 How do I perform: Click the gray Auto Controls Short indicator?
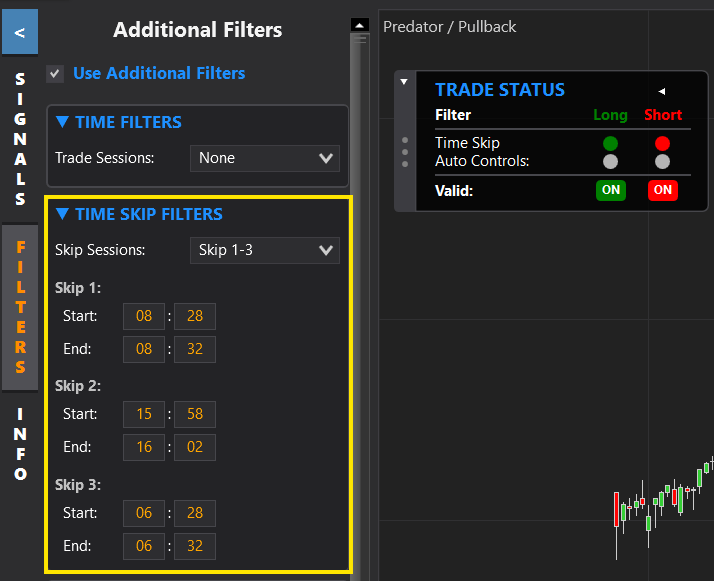click(662, 161)
